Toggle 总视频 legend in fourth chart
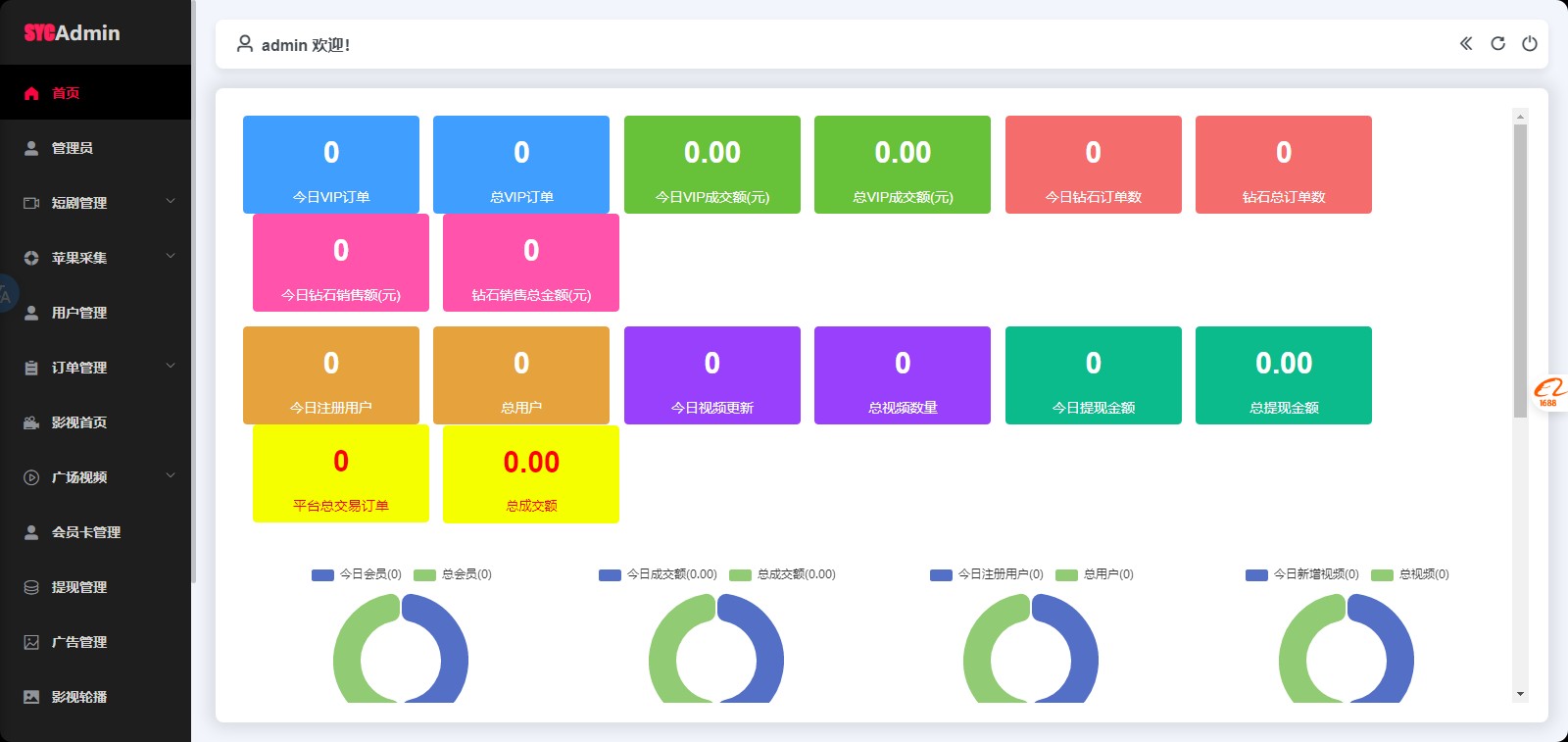Viewport: 1568px width, 742px height. pyautogui.click(x=1409, y=574)
